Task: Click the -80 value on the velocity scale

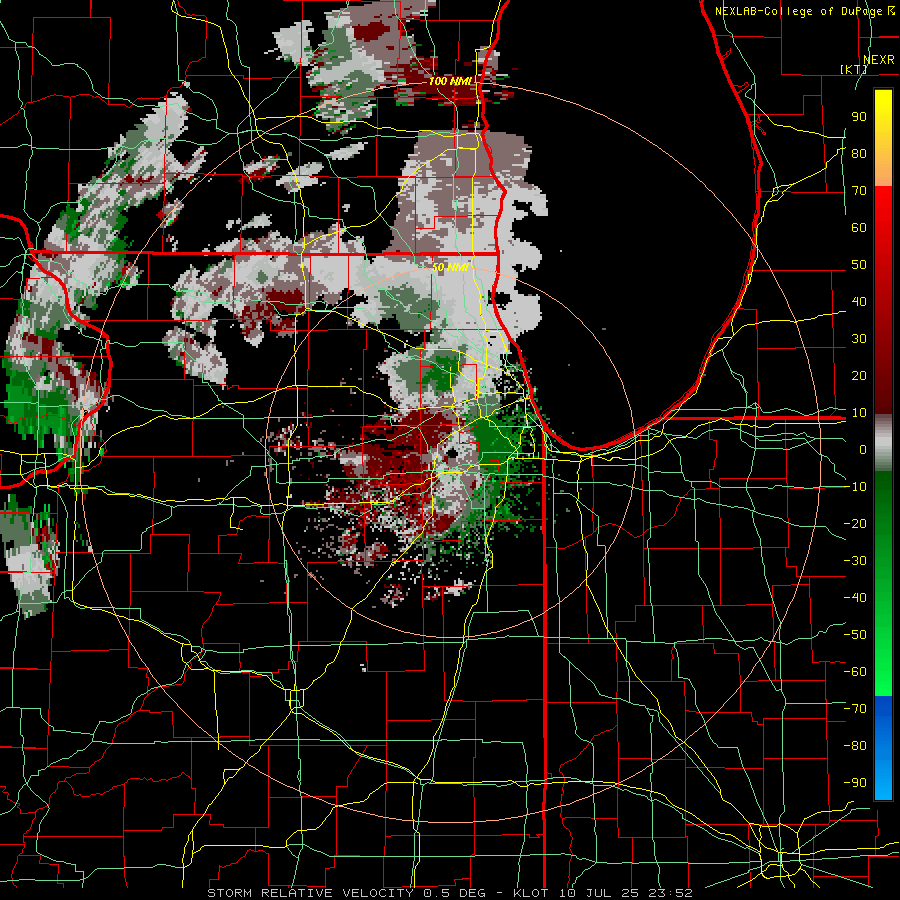Action: (x=855, y=746)
